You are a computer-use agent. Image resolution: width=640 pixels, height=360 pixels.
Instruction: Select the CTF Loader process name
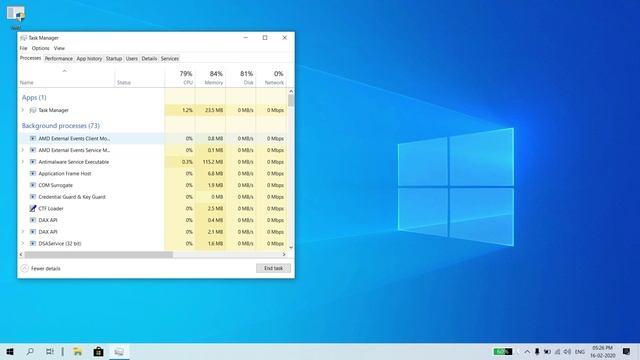point(51,209)
